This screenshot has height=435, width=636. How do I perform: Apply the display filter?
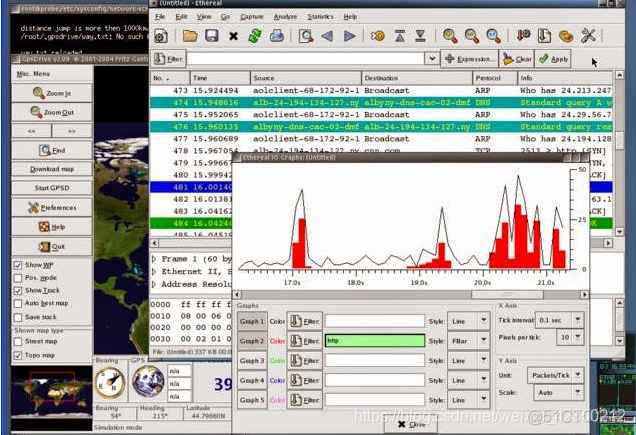[x=553, y=59]
